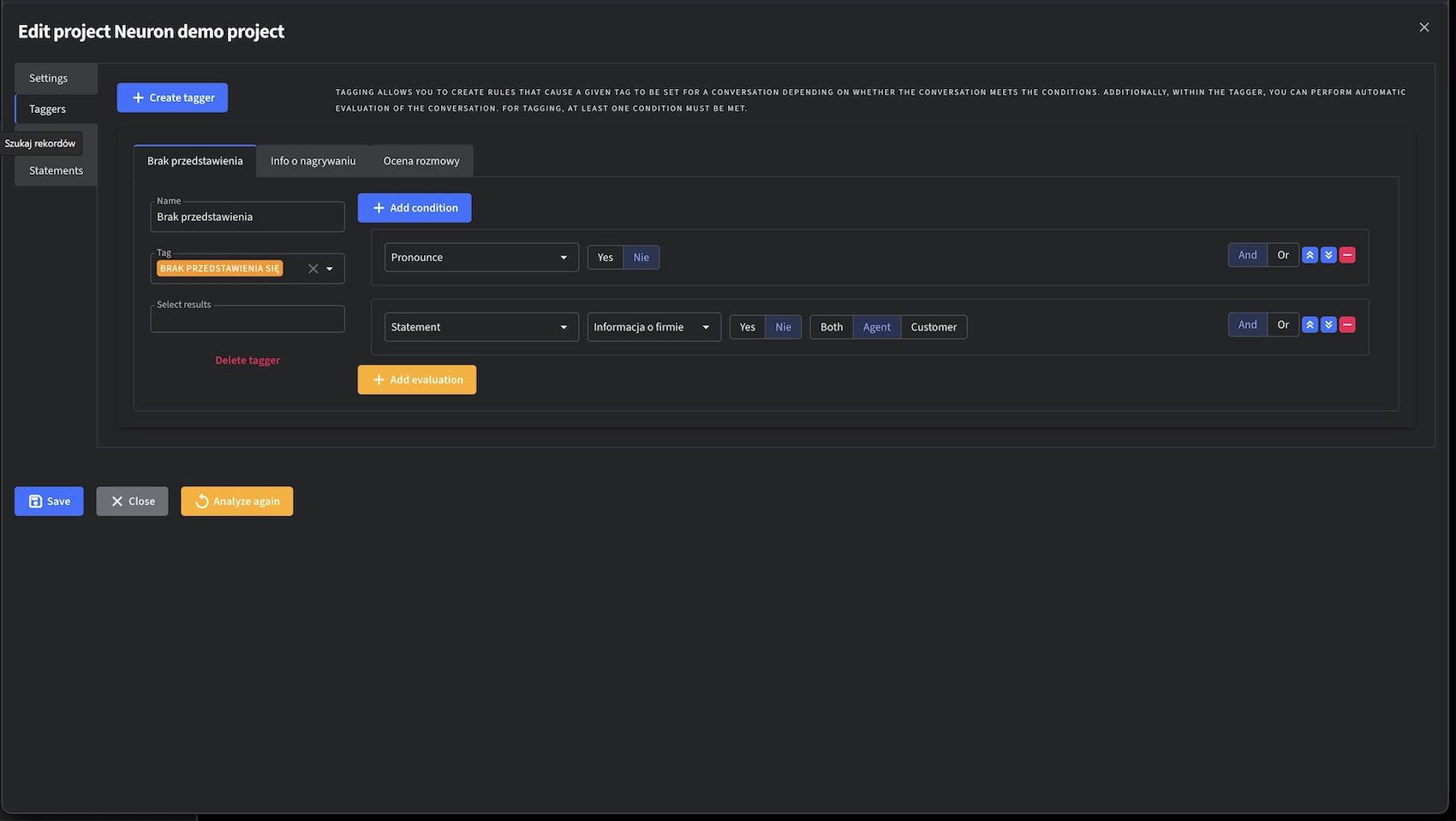
Task: Click the Add evaluation button
Action: 417,380
